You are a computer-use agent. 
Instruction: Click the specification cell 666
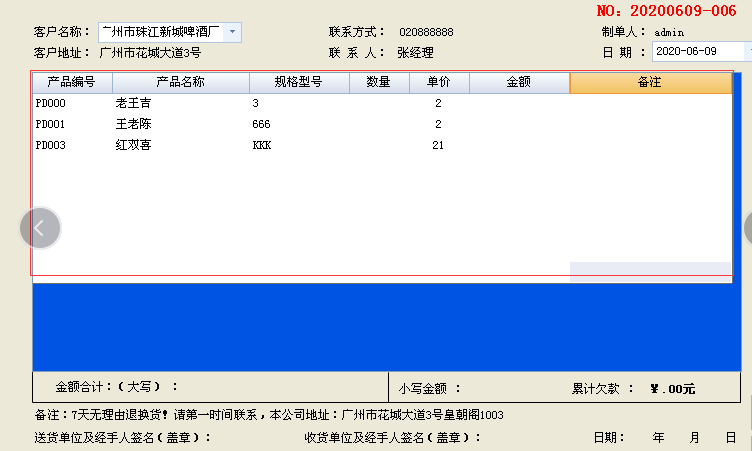point(261,124)
